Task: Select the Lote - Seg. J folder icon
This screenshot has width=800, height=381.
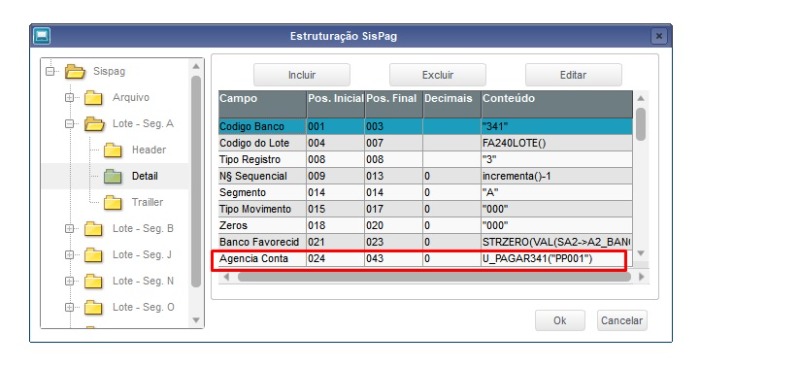Action: point(93,255)
